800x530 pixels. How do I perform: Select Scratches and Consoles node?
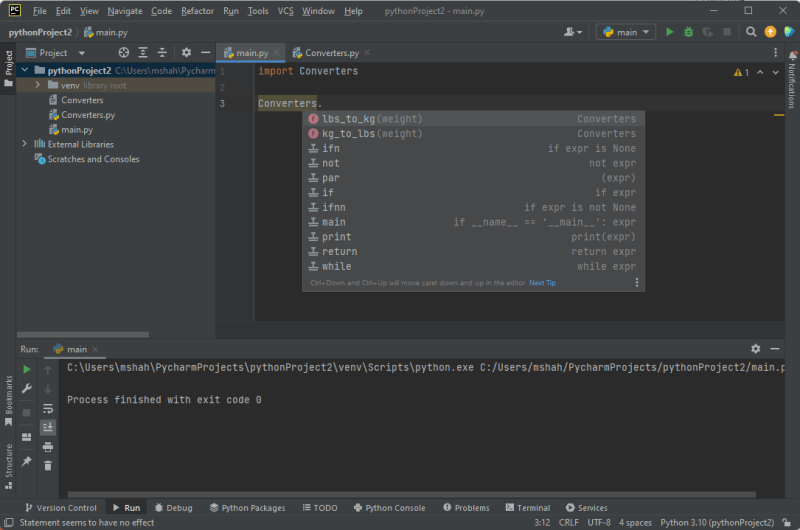(x=93, y=159)
